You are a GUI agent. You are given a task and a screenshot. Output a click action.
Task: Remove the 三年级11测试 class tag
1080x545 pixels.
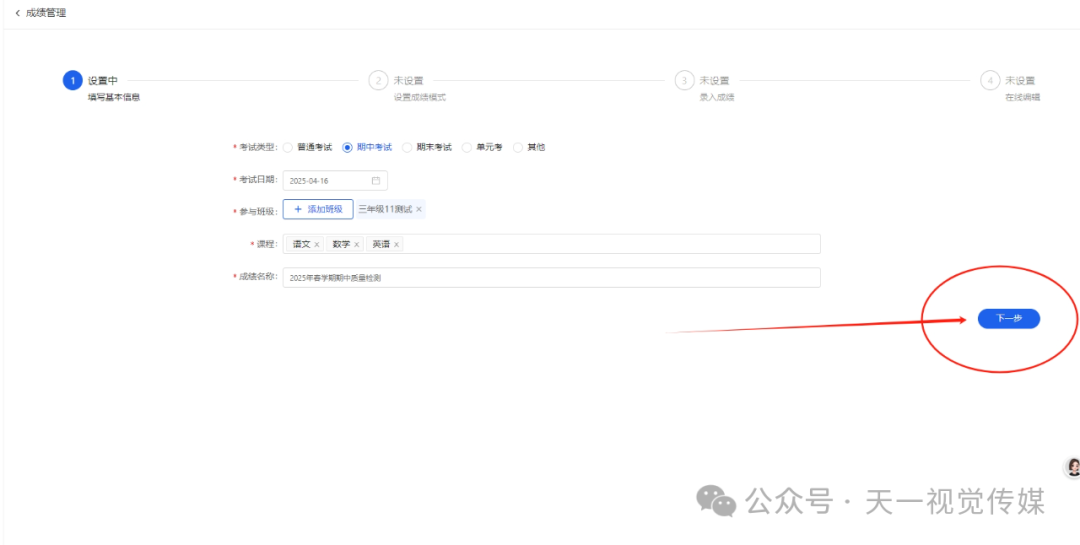418,209
